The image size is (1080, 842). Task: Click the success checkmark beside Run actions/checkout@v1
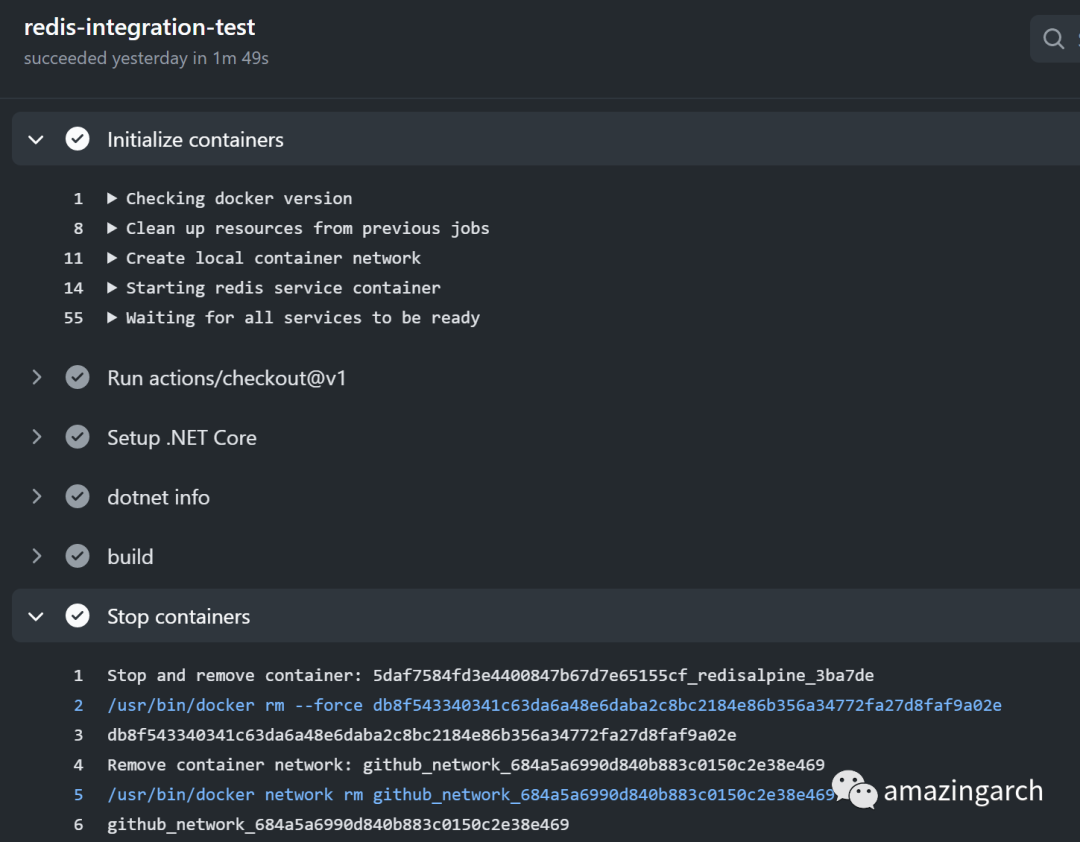point(77,378)
